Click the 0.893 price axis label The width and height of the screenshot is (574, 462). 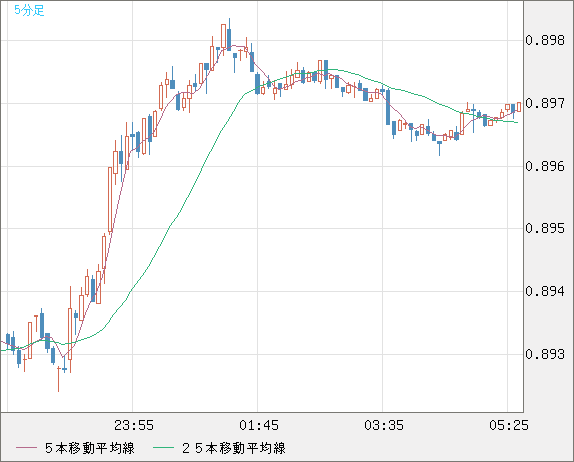[x=545, y=354]
